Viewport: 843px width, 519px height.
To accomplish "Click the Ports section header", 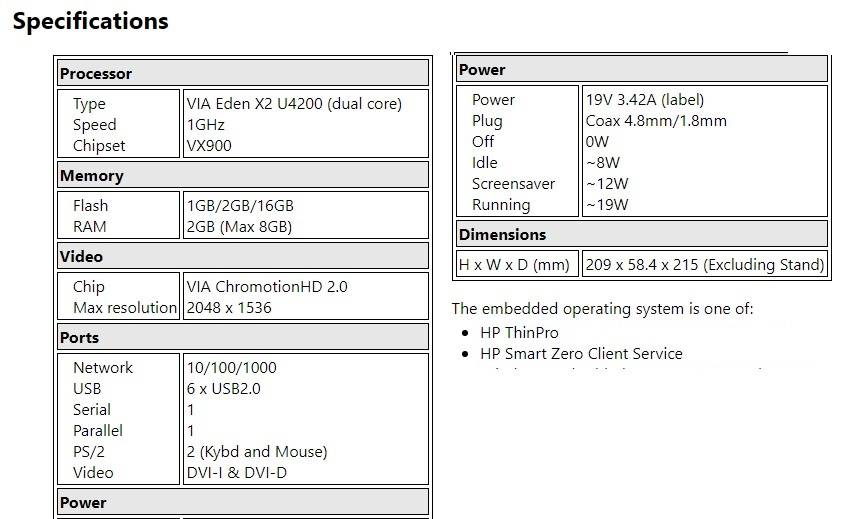I will [x=80, y=338].
